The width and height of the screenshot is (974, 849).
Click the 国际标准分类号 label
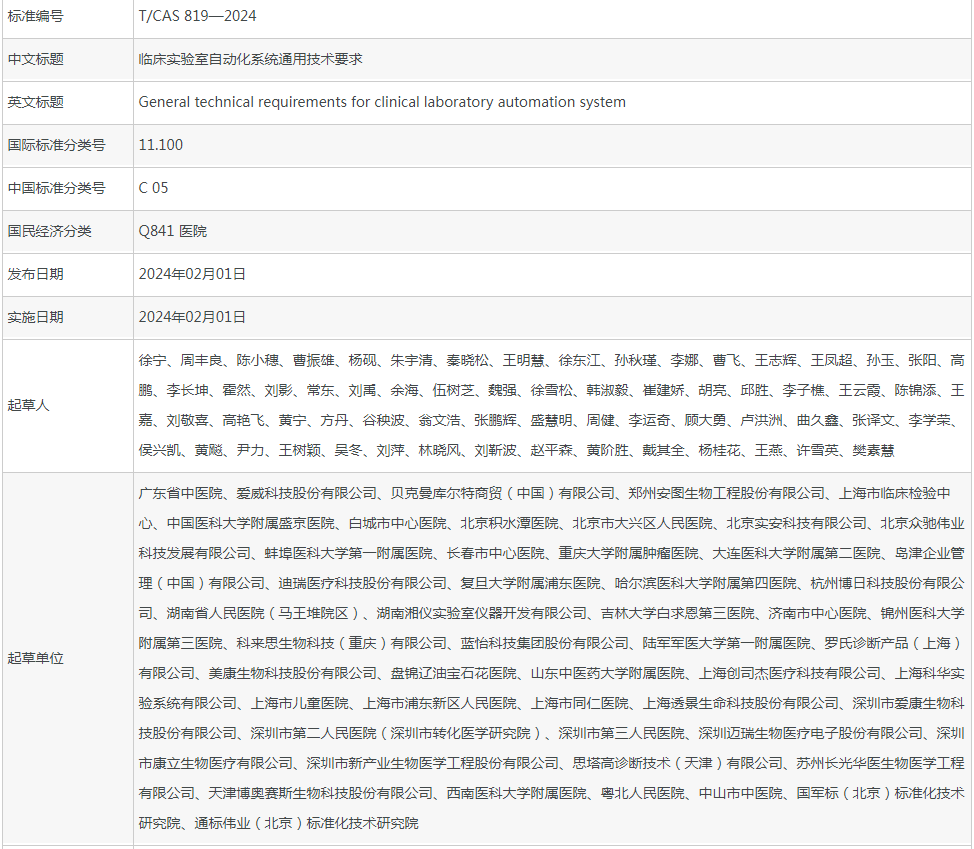pyautogui.click(x=57, y=145)
